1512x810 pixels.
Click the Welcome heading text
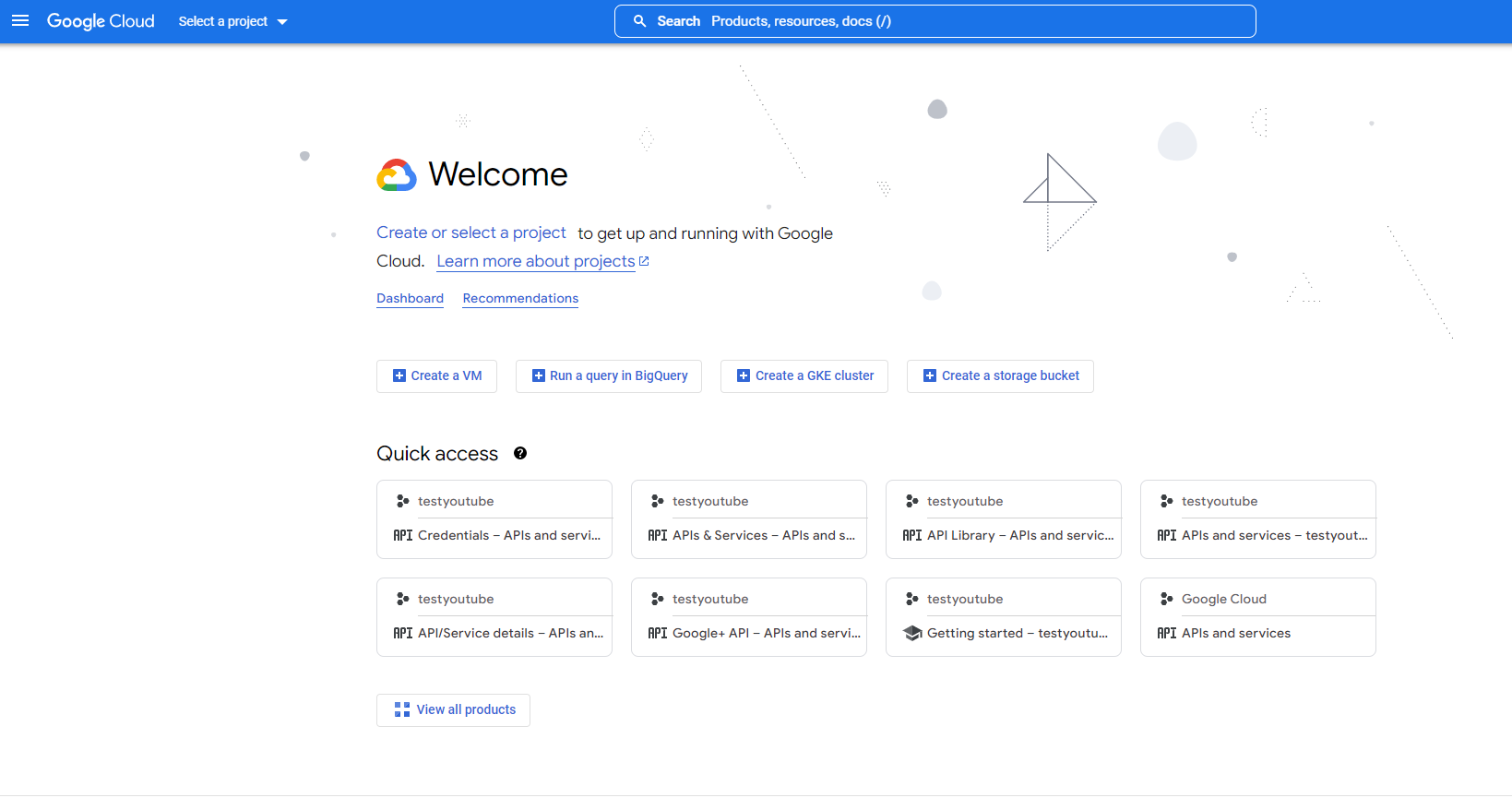(x=498, y=174)
